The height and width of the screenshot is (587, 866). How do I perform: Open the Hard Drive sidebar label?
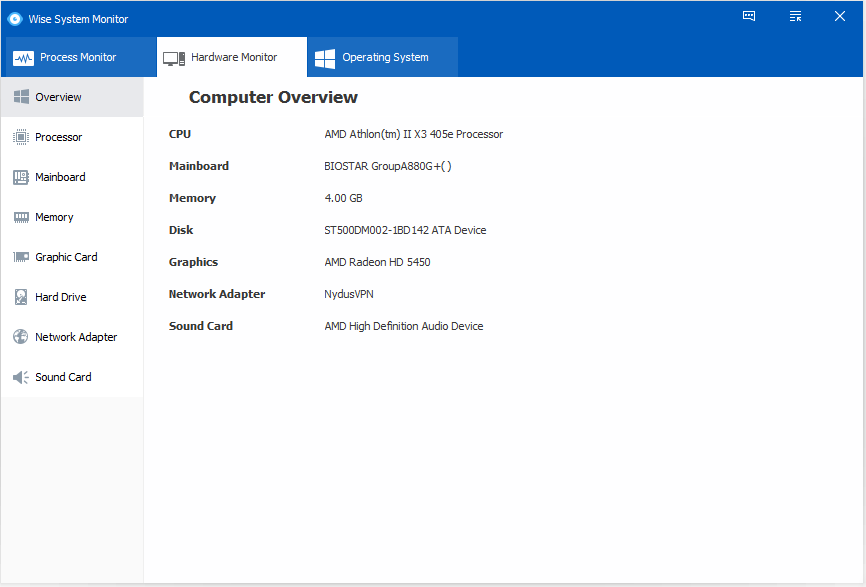61,297
